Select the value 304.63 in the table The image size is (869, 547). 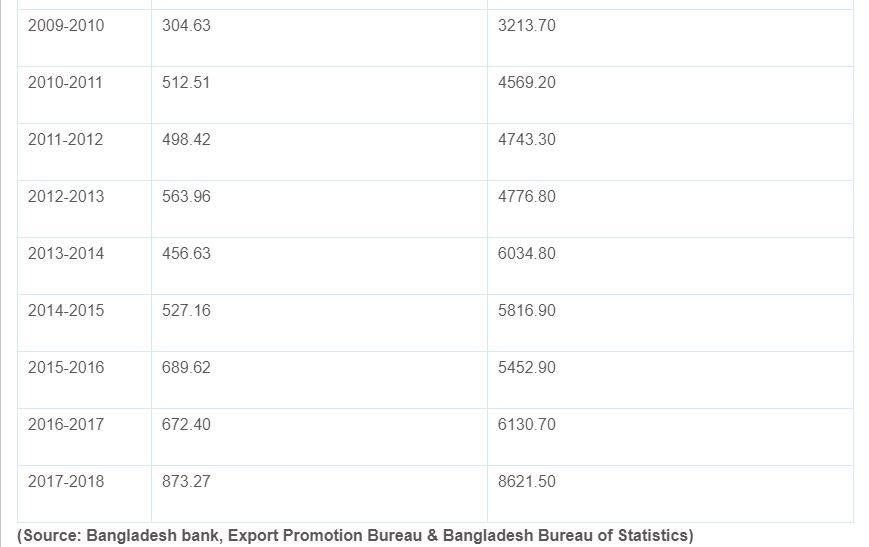(x=186, y=25)
